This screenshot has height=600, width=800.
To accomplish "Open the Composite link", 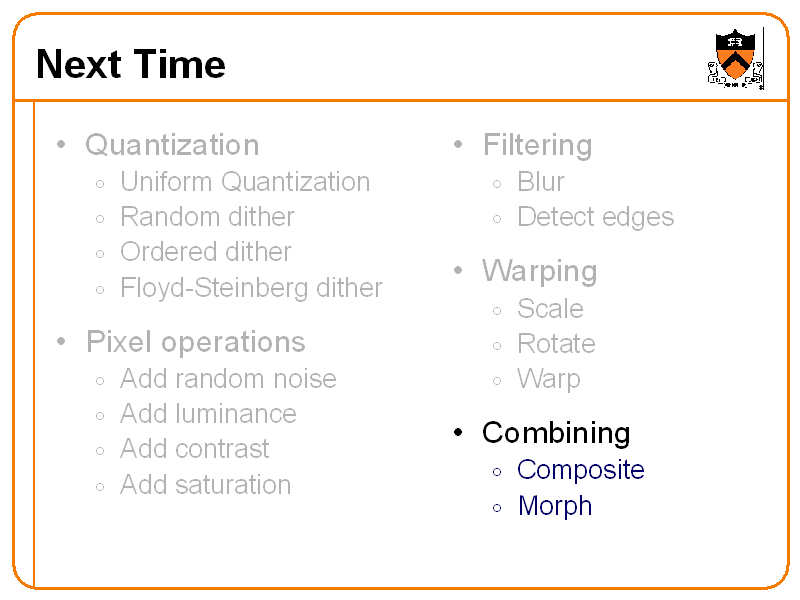I will (x=581, y=470).
